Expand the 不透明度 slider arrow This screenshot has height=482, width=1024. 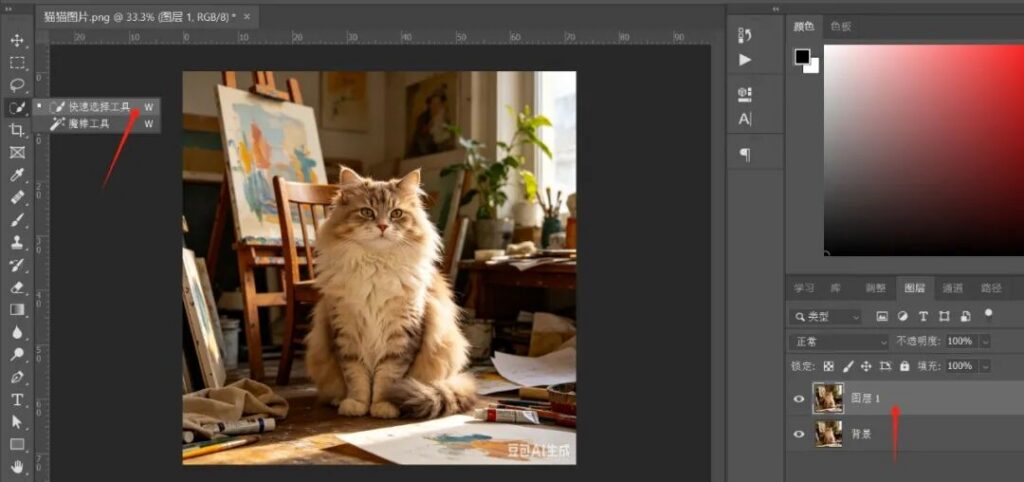985,342
